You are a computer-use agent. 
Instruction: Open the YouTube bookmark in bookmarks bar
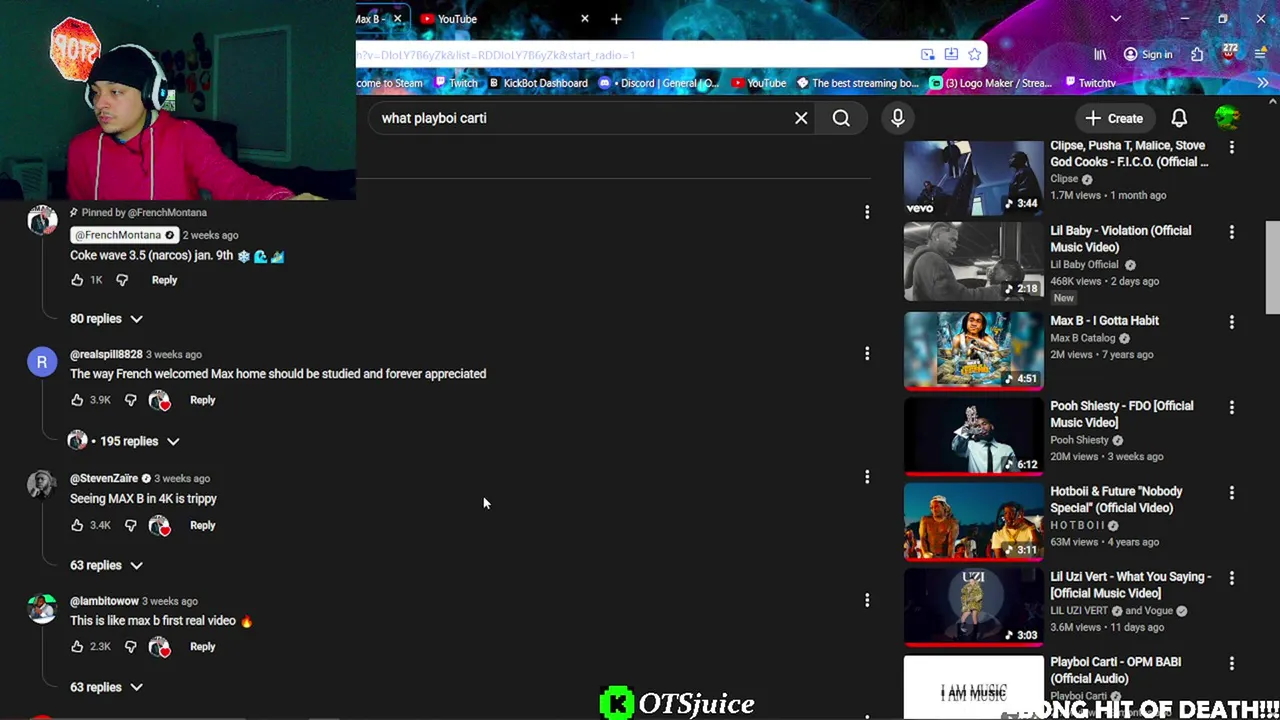[759, 83]
